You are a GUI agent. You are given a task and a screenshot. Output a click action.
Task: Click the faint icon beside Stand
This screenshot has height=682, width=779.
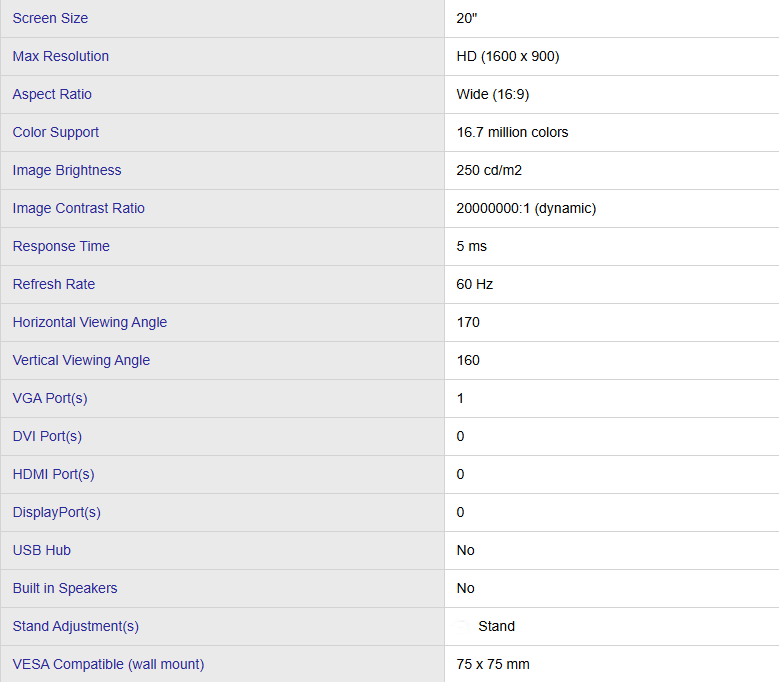464,626
